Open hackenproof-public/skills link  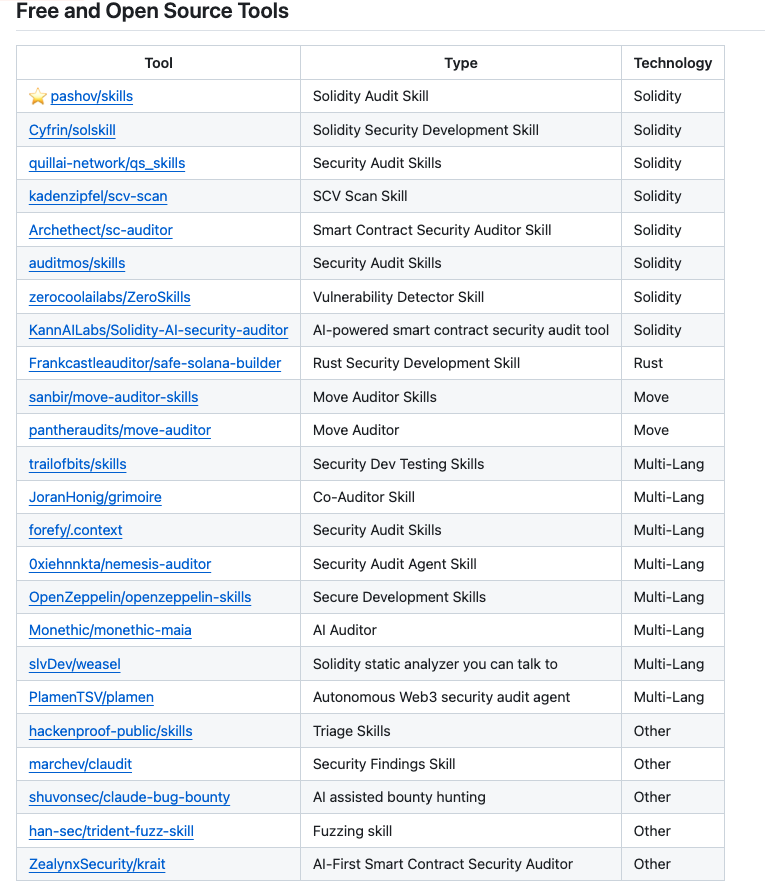coord(110,732)
